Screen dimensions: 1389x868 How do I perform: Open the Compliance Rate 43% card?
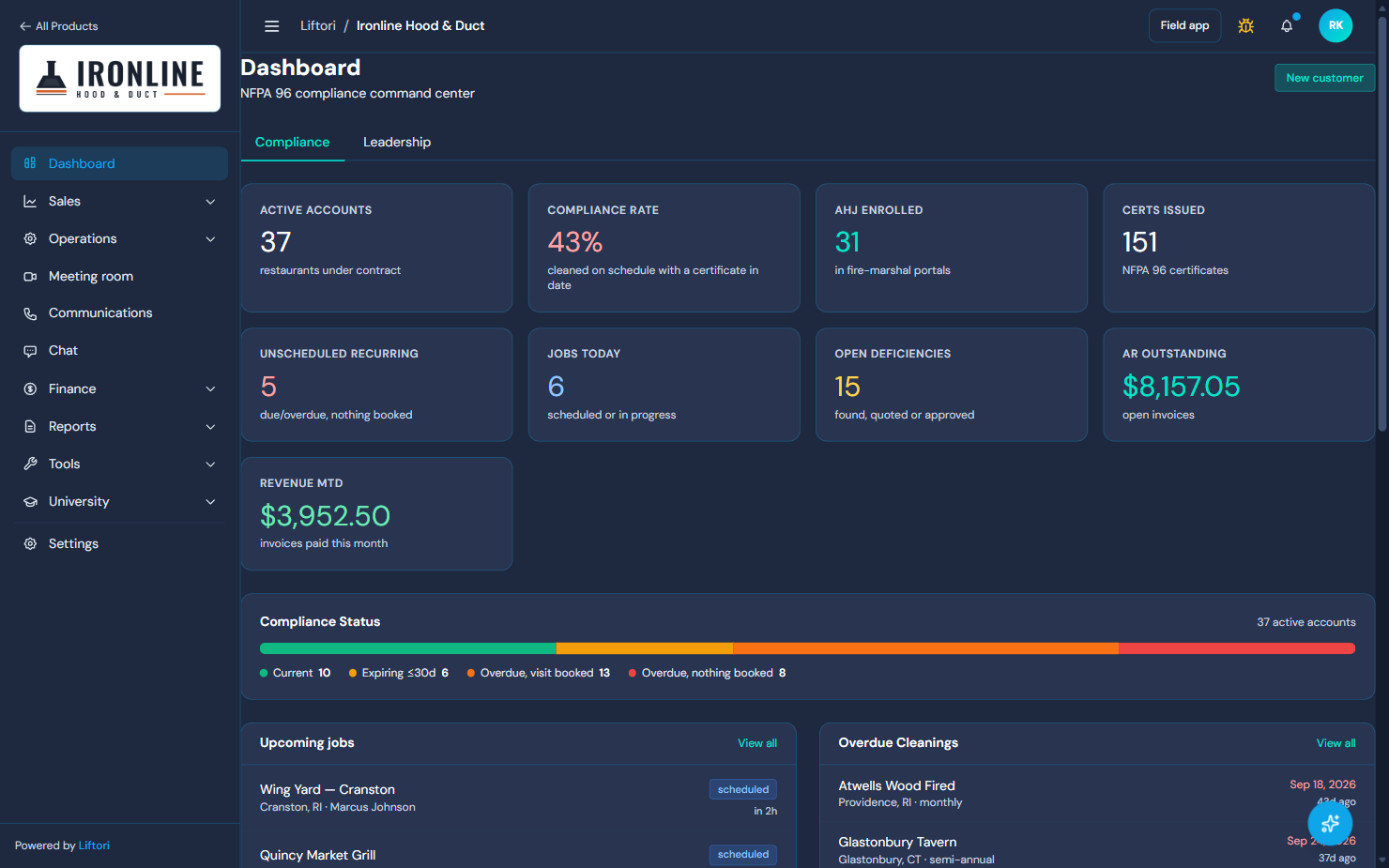[x=664, y=248]
